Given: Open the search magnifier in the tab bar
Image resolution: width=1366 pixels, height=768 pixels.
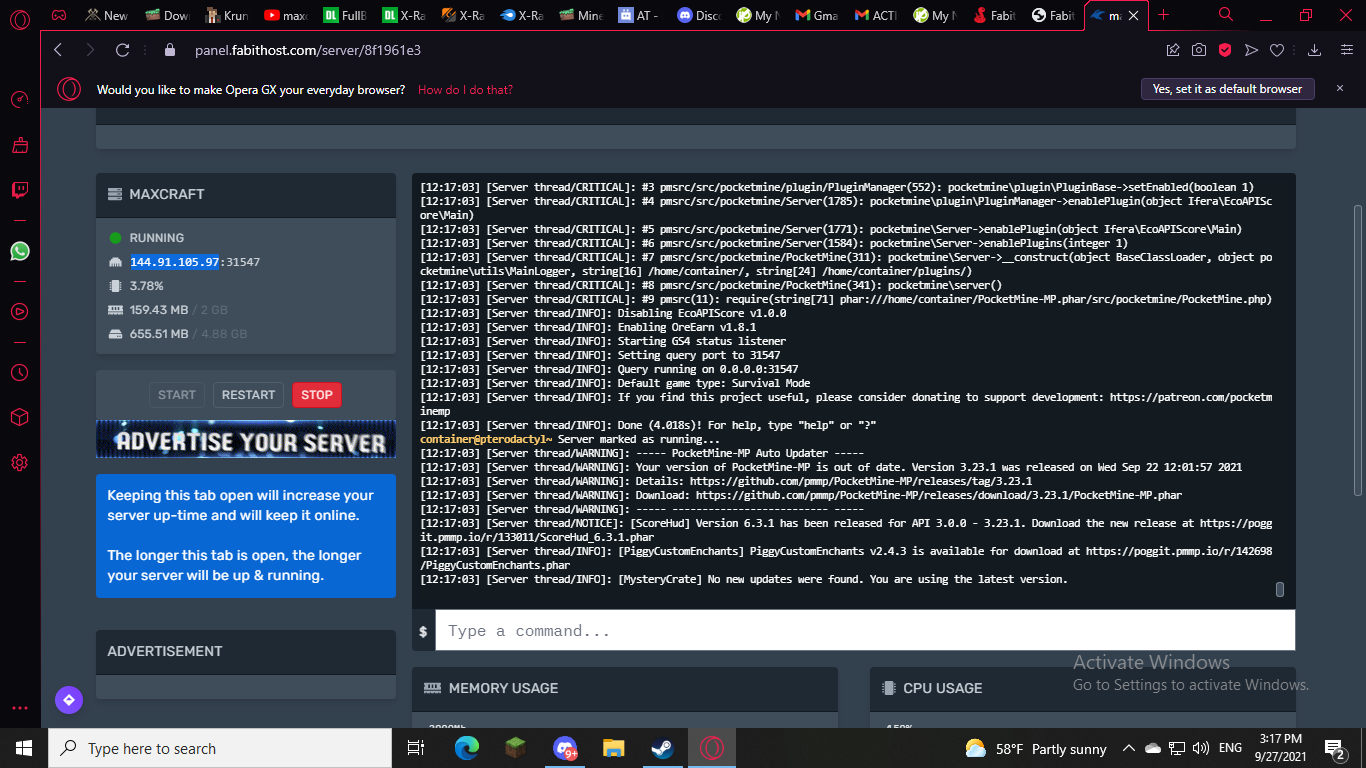Looking at the screenshot, I should coord(1225,15).
